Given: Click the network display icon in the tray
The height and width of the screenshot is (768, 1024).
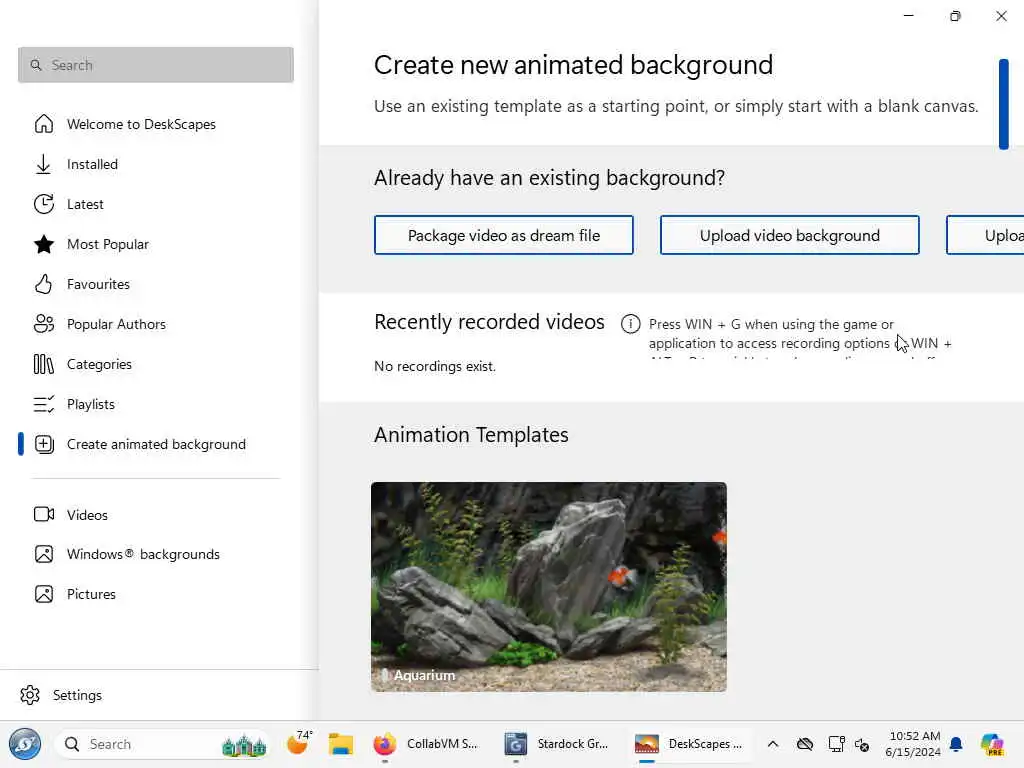Looking at the screenshot, I should coord(836,744).
